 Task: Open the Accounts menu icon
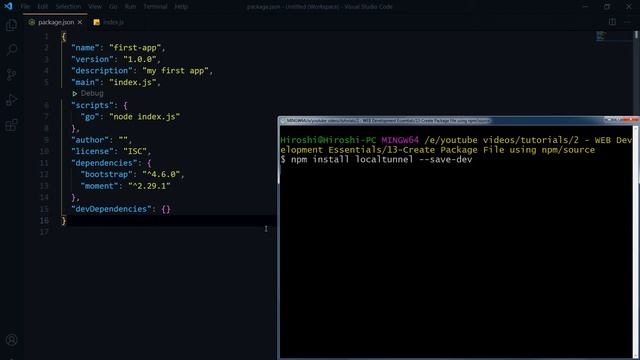pyautogui.click(x=11, y=340)
